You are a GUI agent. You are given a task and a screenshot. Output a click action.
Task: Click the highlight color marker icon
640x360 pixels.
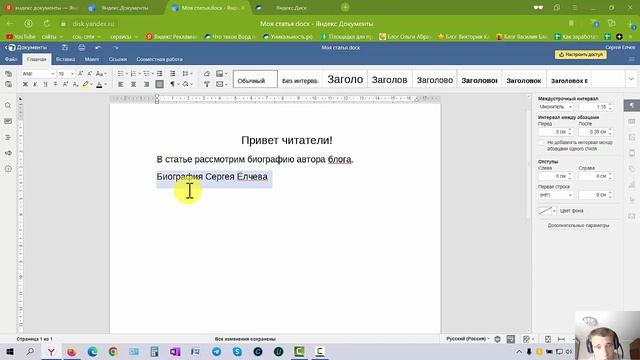[x=85, y=84]
